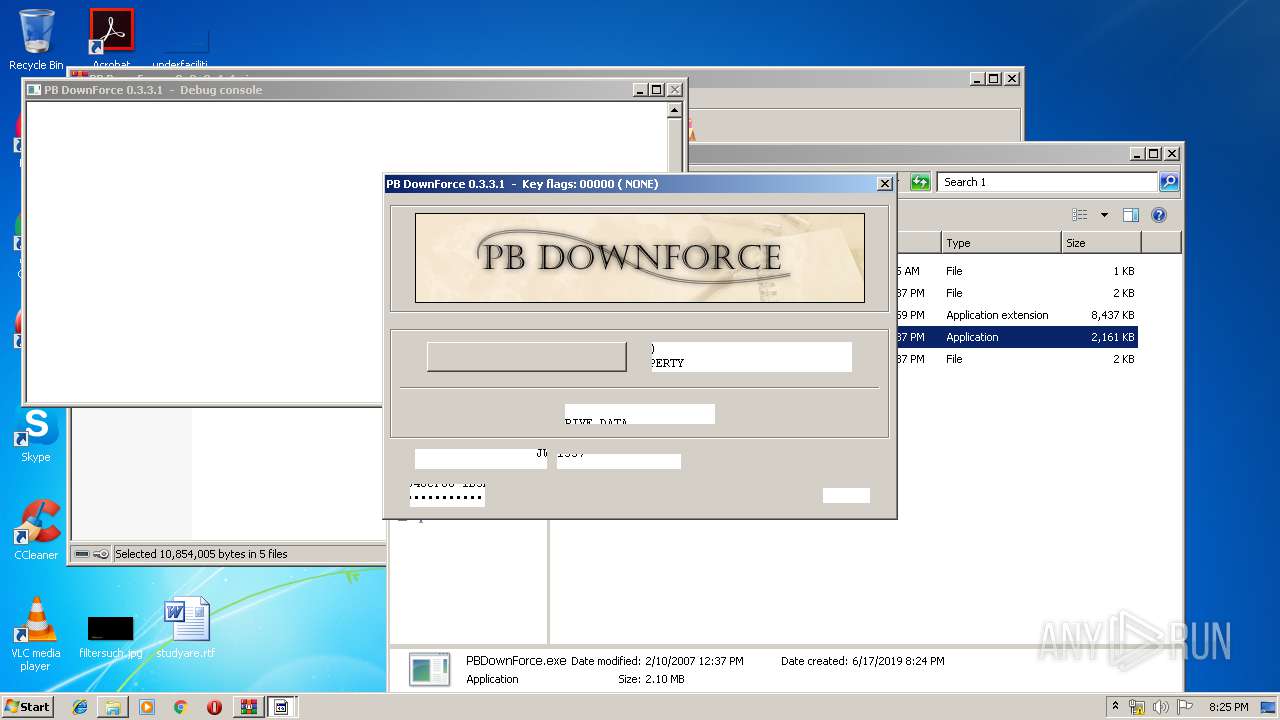Click the Selected 10,854,005 bytes status text
The image size is (1280, 720).
(x=201, y=554)
